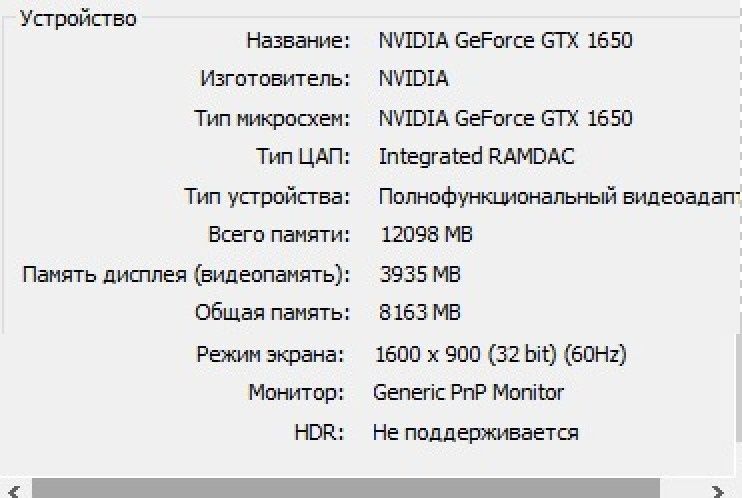Viewport: 742px width, 498px height.
Task: Click the right scroll arrow of horizontal scrollbar
Action: tap(716, 489)
